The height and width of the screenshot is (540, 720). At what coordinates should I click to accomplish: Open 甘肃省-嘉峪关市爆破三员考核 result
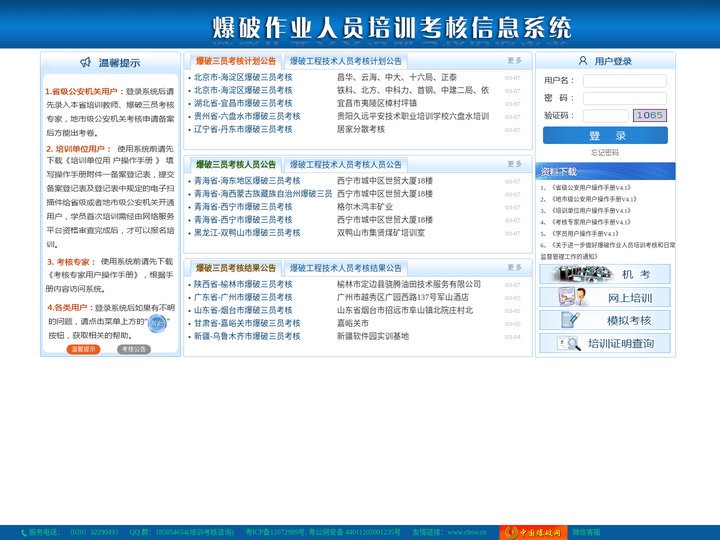[247, 323]
